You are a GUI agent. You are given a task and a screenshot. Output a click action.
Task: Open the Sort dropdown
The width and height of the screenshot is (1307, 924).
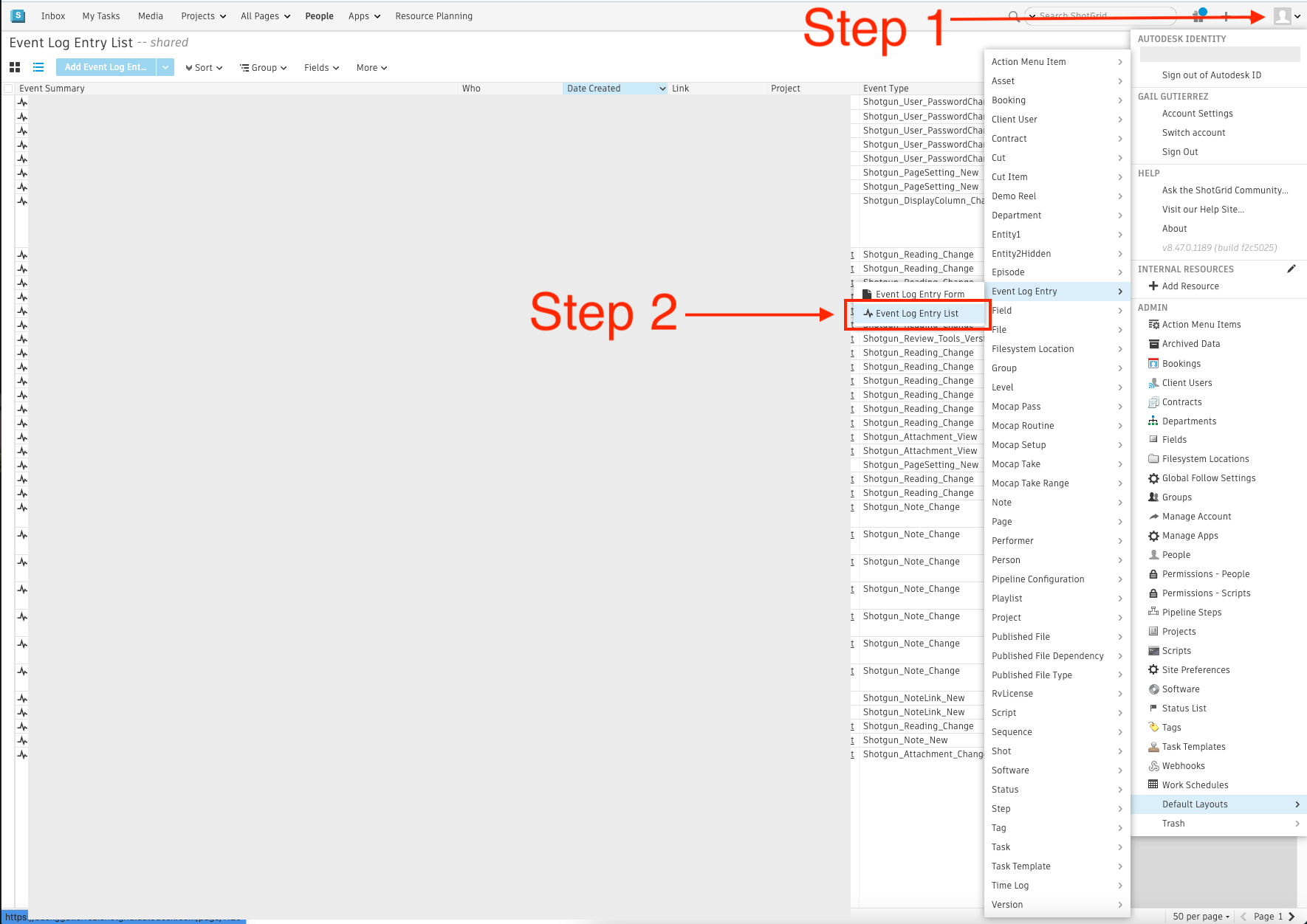click(x=204, y=68)
